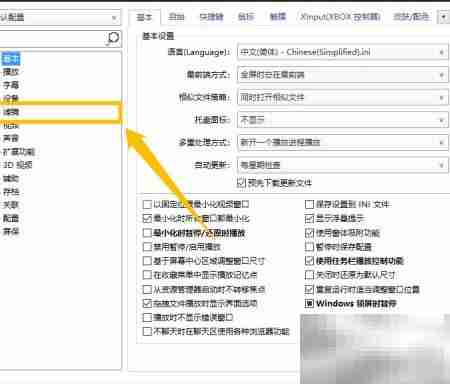Screen dimensions: 450x384
Task: Toggle 使用窗体吸附功能 checkbox
Action: click(309, 233)
